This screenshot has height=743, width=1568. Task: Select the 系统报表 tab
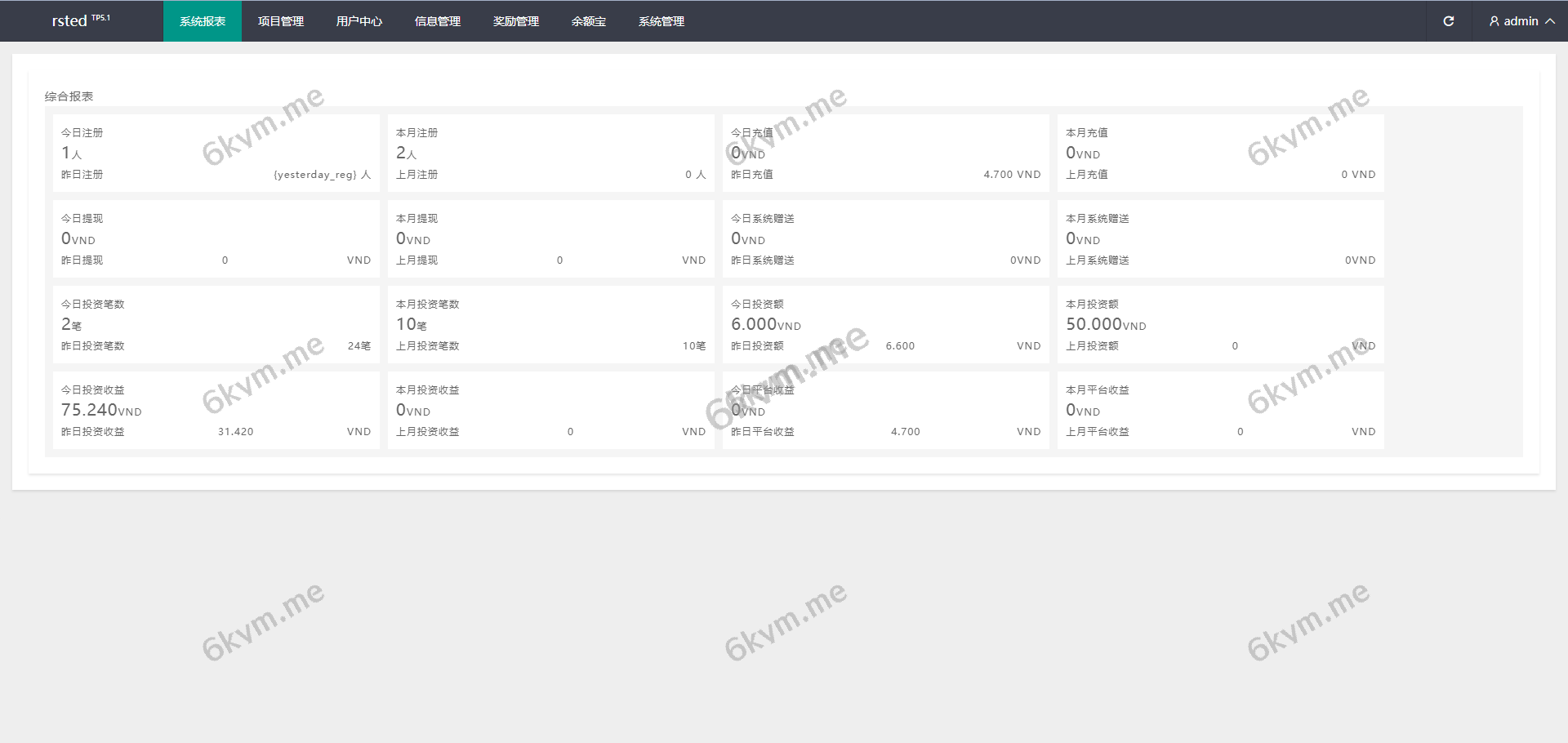(x=203, y=21)
